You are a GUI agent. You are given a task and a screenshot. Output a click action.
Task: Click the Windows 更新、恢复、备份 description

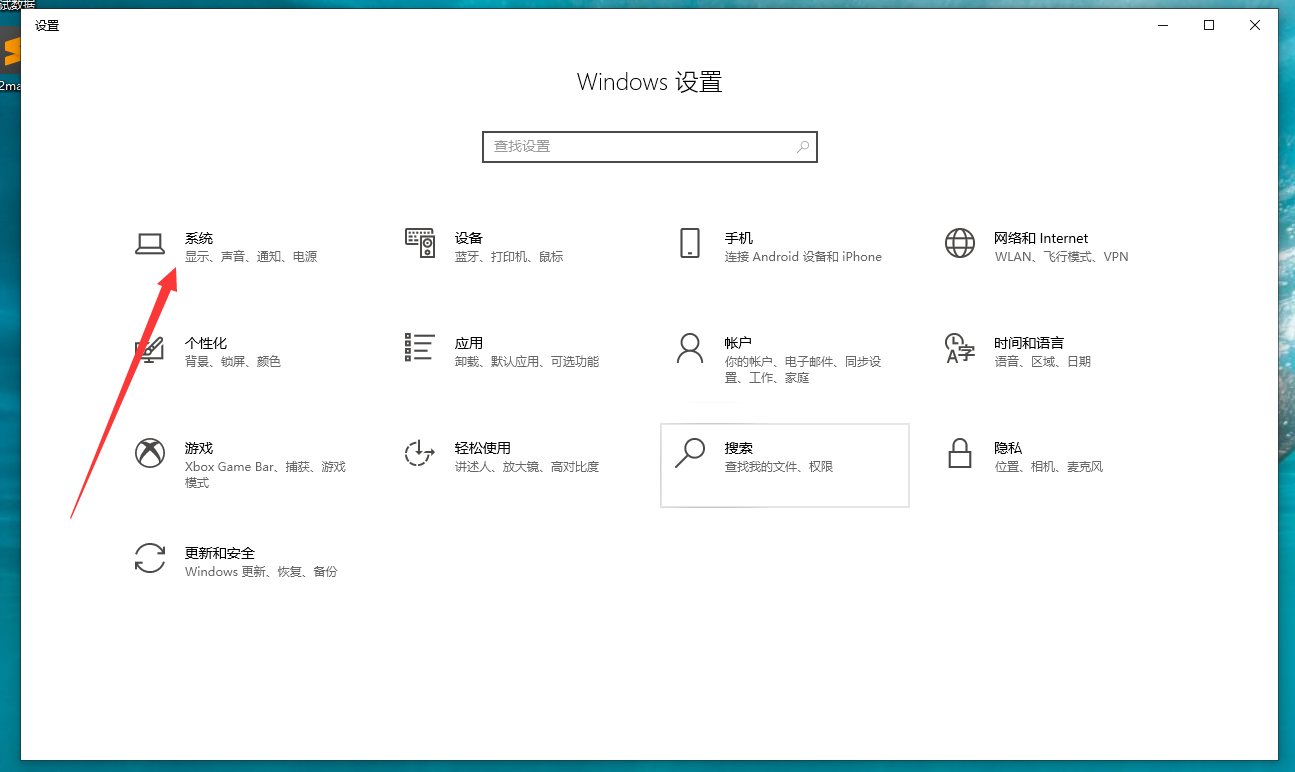(x=261, y=572)
